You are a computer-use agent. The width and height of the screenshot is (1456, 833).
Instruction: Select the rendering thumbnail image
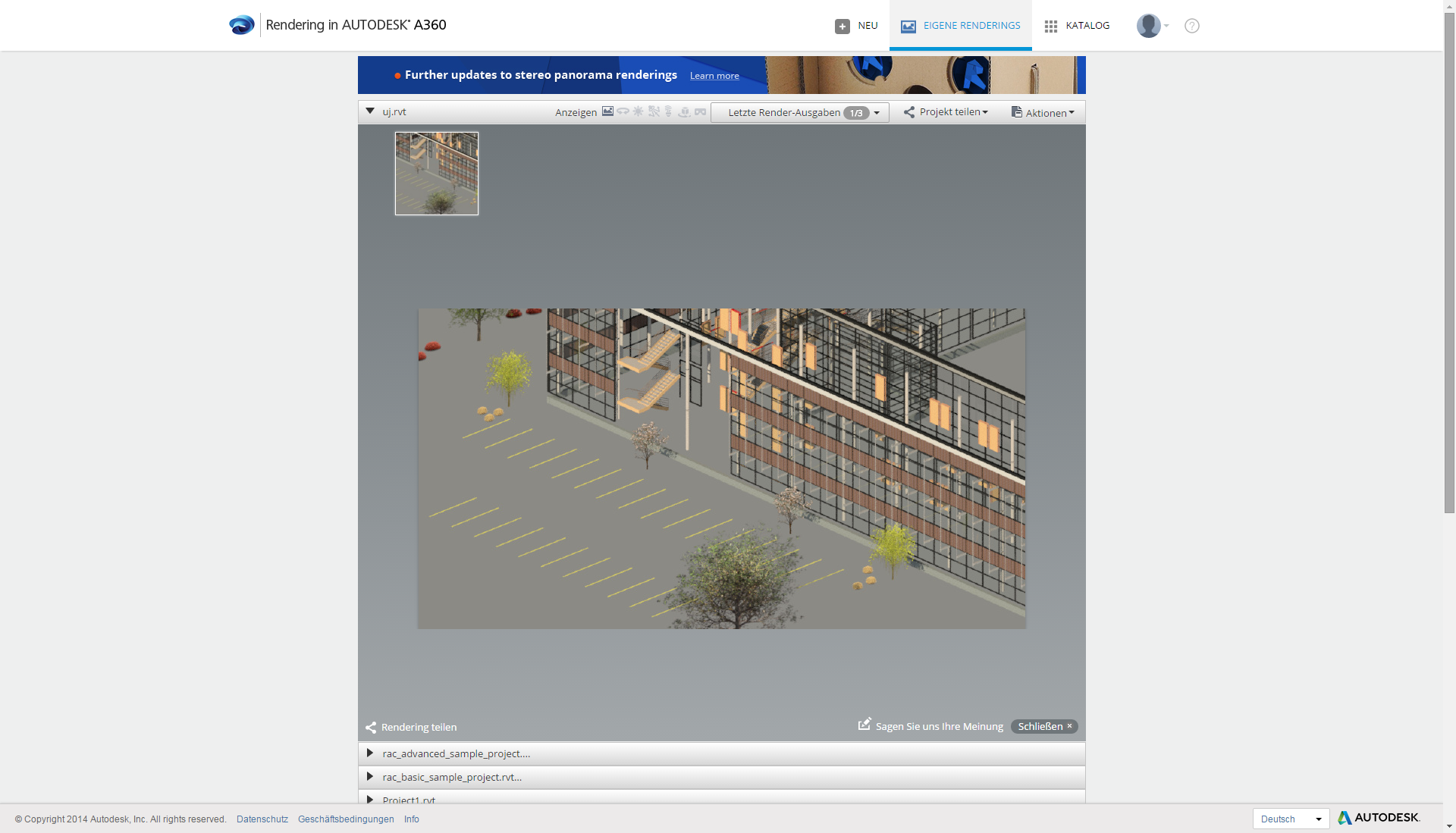tap(437, 174)
